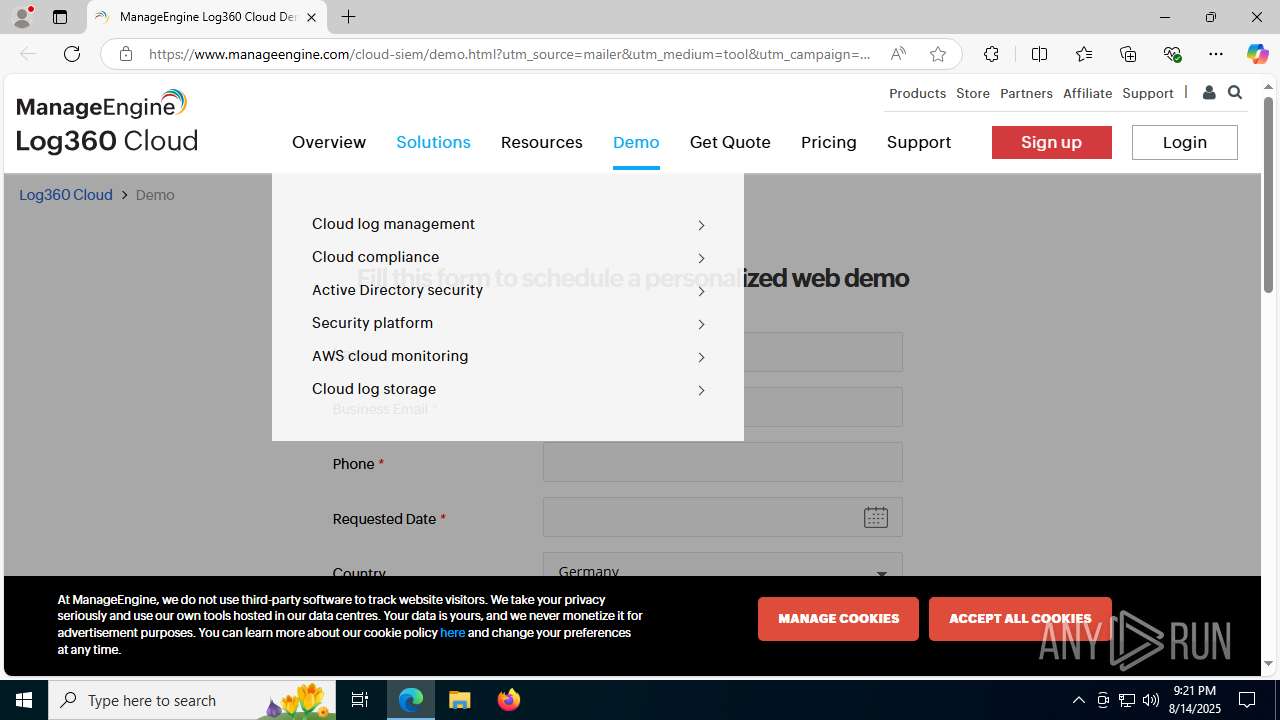
Task: Open the Windows Start menu
Action: 24,700
